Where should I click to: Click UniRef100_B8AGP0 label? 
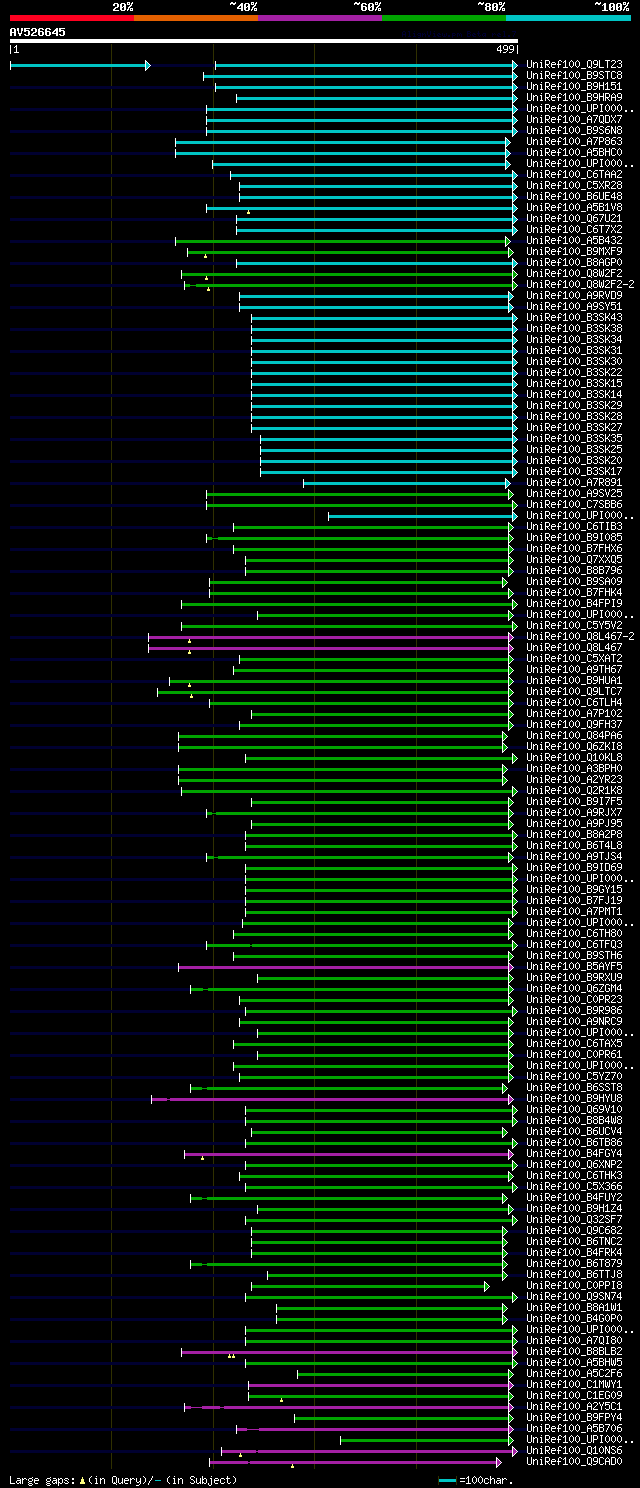click(x=574, y=263)
